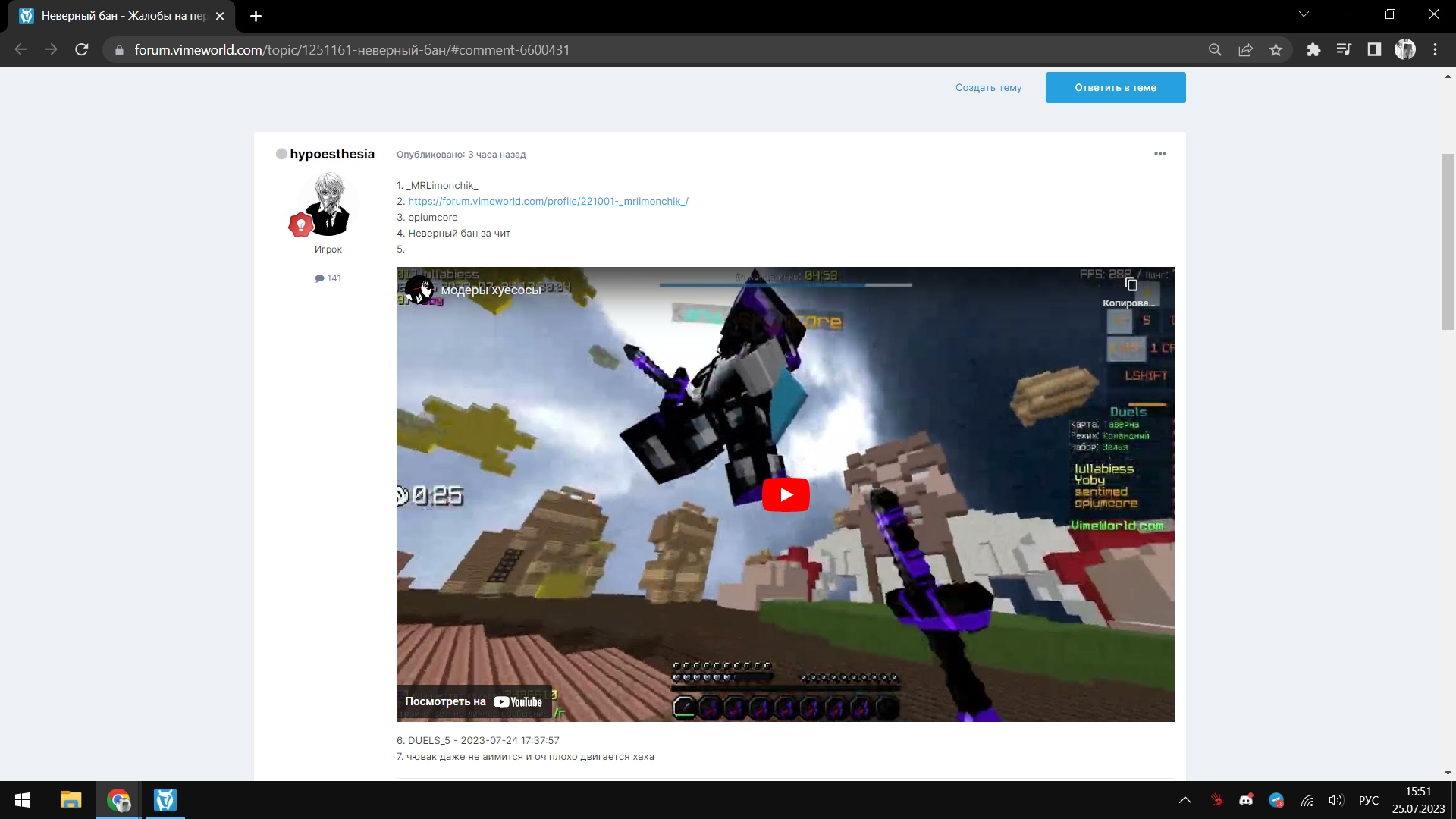Click the share page icon in address bar
Image resolution: width=1456 pixels, height=819 pixels.
1245,50
